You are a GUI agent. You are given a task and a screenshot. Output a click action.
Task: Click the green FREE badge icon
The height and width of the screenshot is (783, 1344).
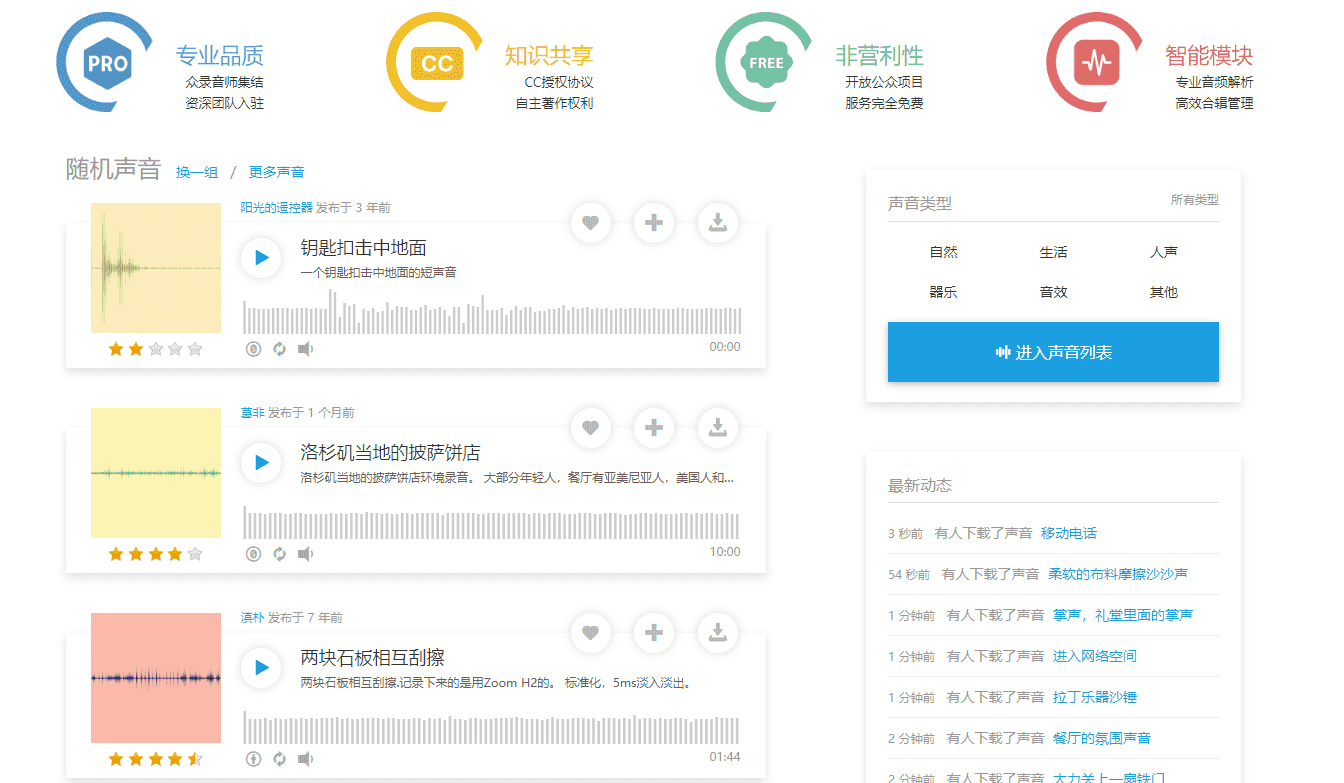point(767,62)
